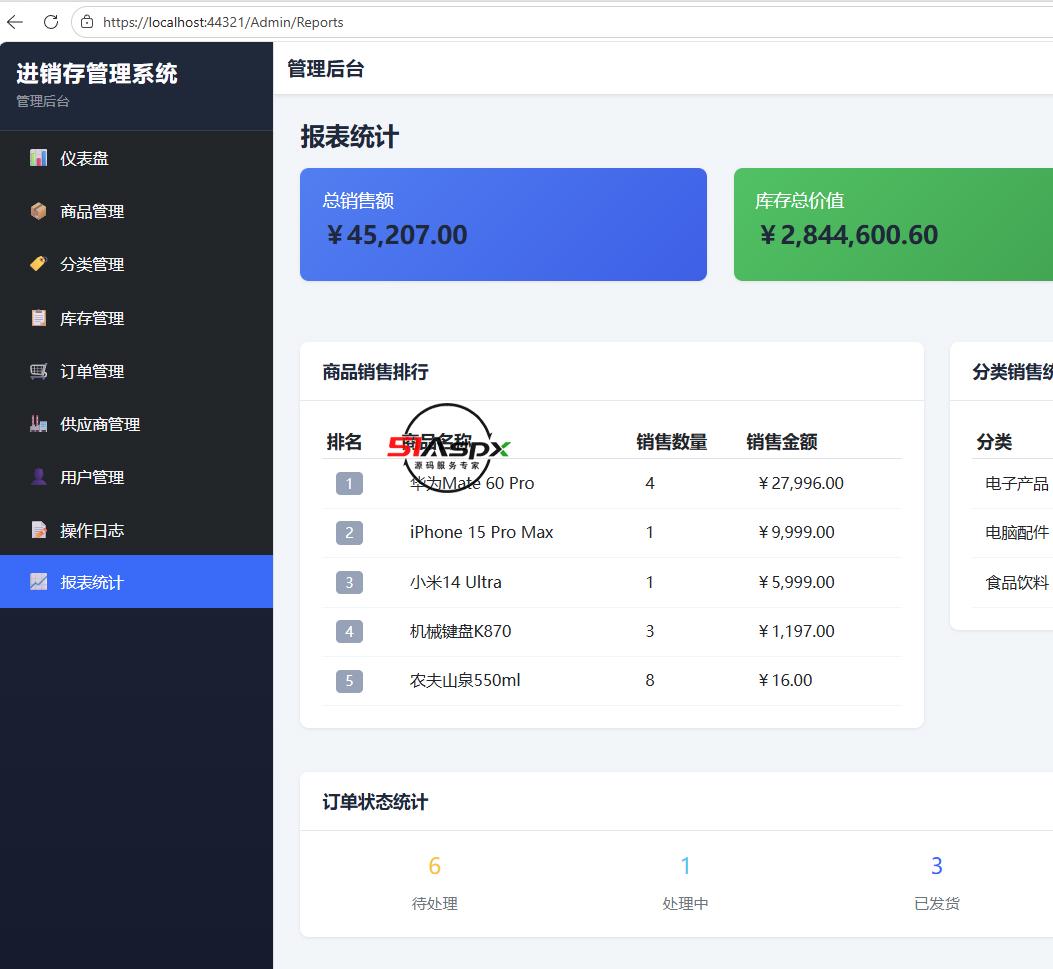Click the ¥9,999.00 sales amount
Image resolution: width=1053 pixels, height=969 pixels.
pyautogui.click(x=796, y=532)
